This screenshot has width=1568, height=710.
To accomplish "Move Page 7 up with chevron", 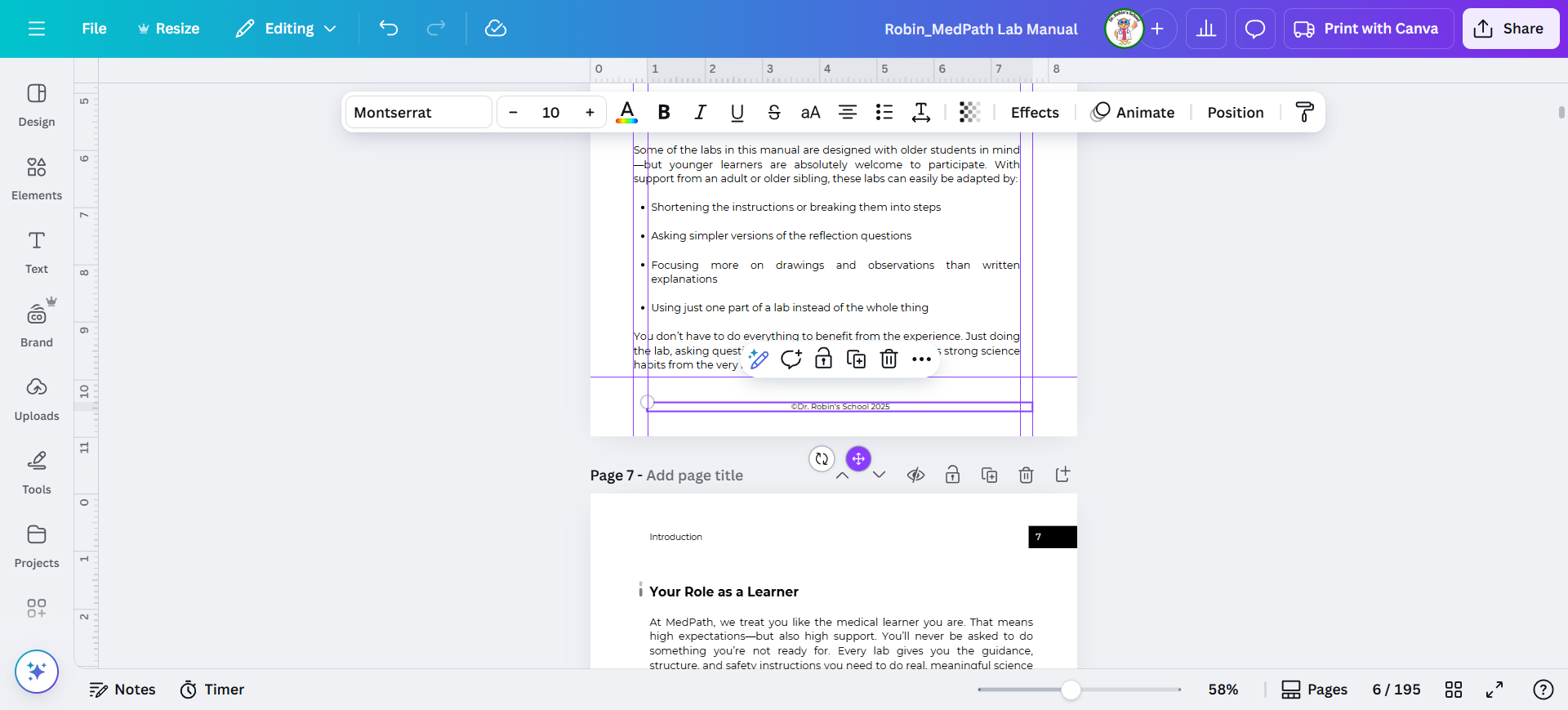I will 843,476.
